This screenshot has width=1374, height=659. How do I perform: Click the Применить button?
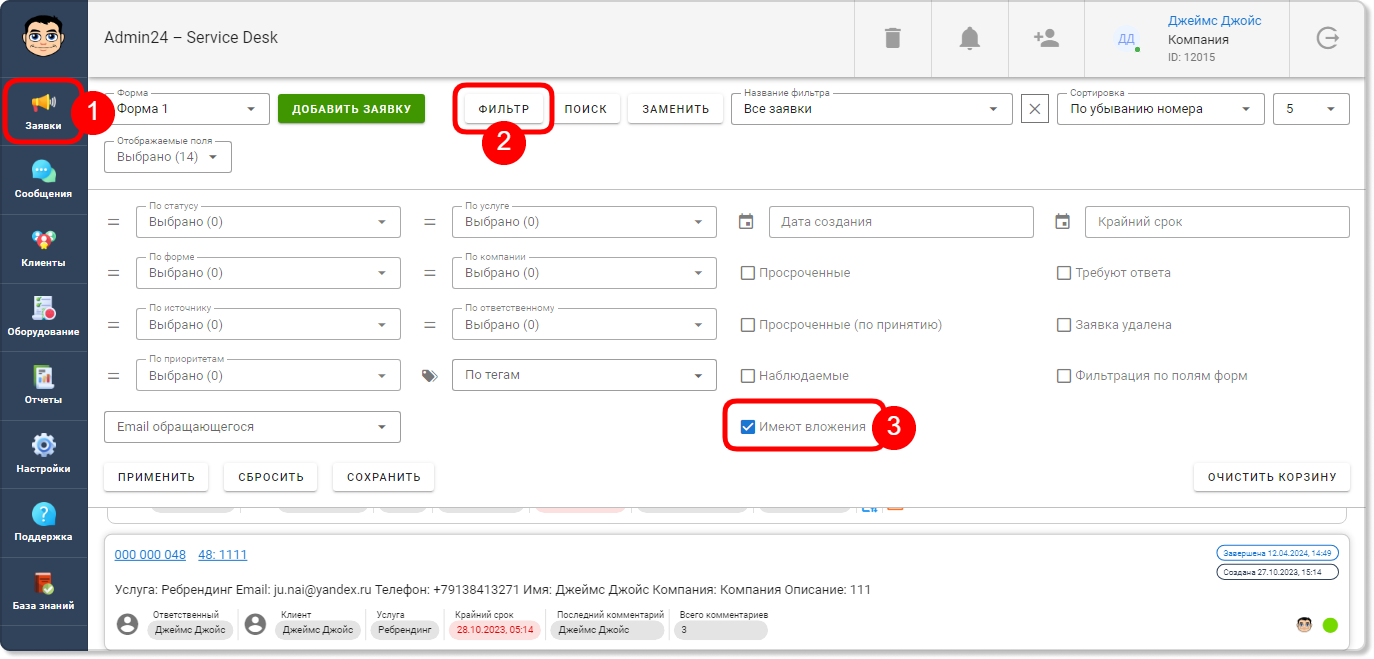(x=156, y=477)
